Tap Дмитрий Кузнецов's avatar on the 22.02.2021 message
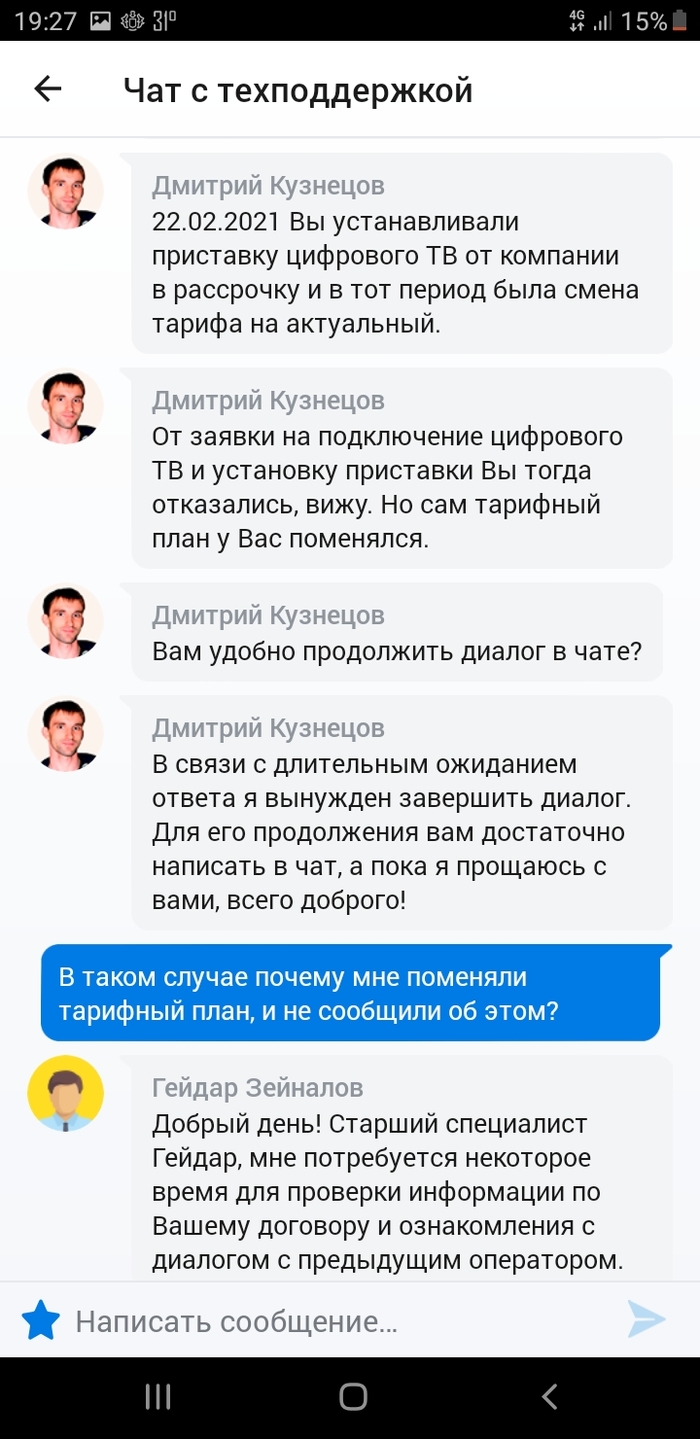The height and width of the screenshot is (1439, 700). pos(65,192)
